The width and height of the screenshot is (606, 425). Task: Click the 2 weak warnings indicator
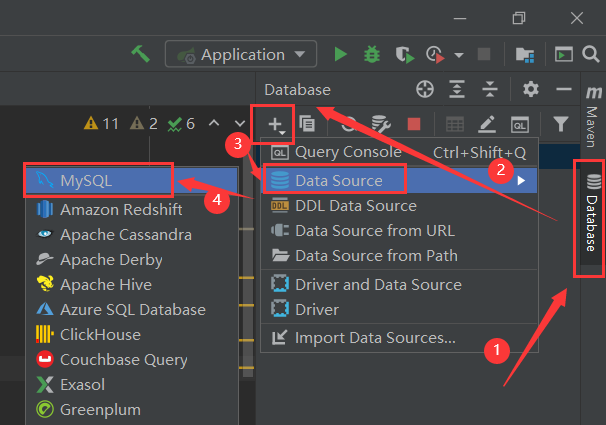pyautogui.click(x=143, y=124)
